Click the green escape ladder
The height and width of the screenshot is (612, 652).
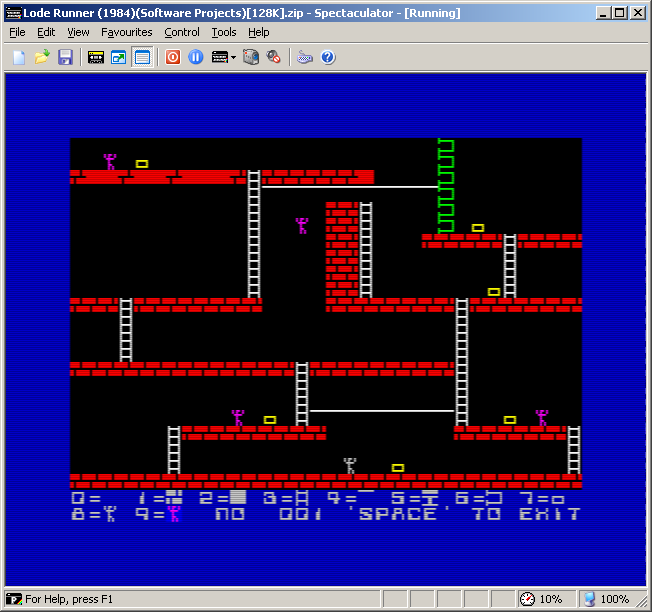pyautogui.click(x=446, y=186)
